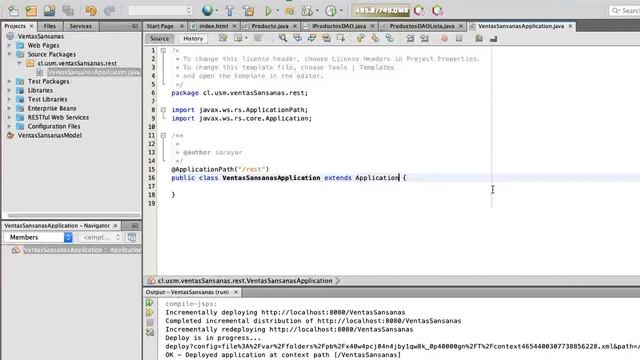Click the Toggle Rectangular Selection icon
The height and width of the screenshot is (360, 640).
[x=341, y=38]
